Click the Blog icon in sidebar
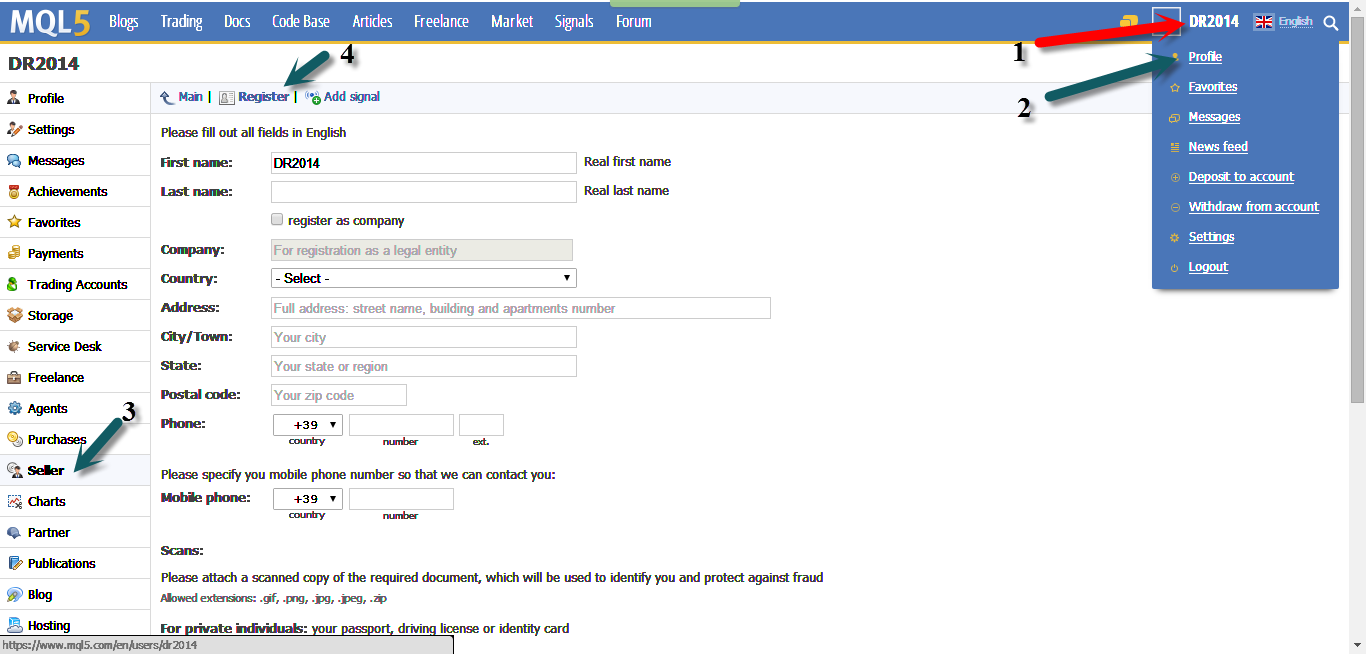 [14, 594]
